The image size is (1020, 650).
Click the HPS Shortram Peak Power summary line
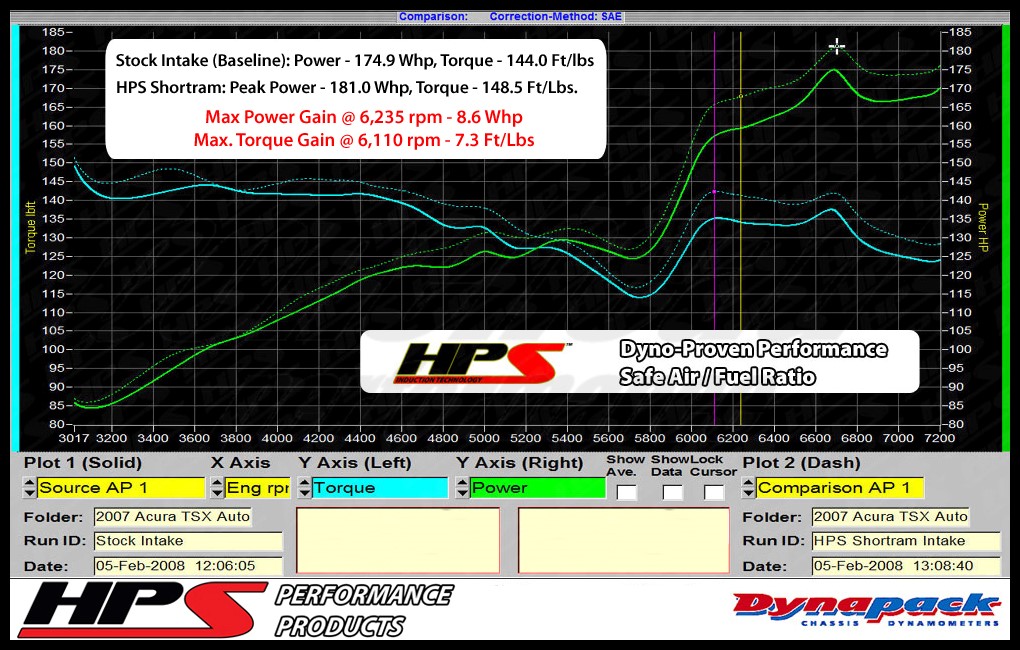347,87
